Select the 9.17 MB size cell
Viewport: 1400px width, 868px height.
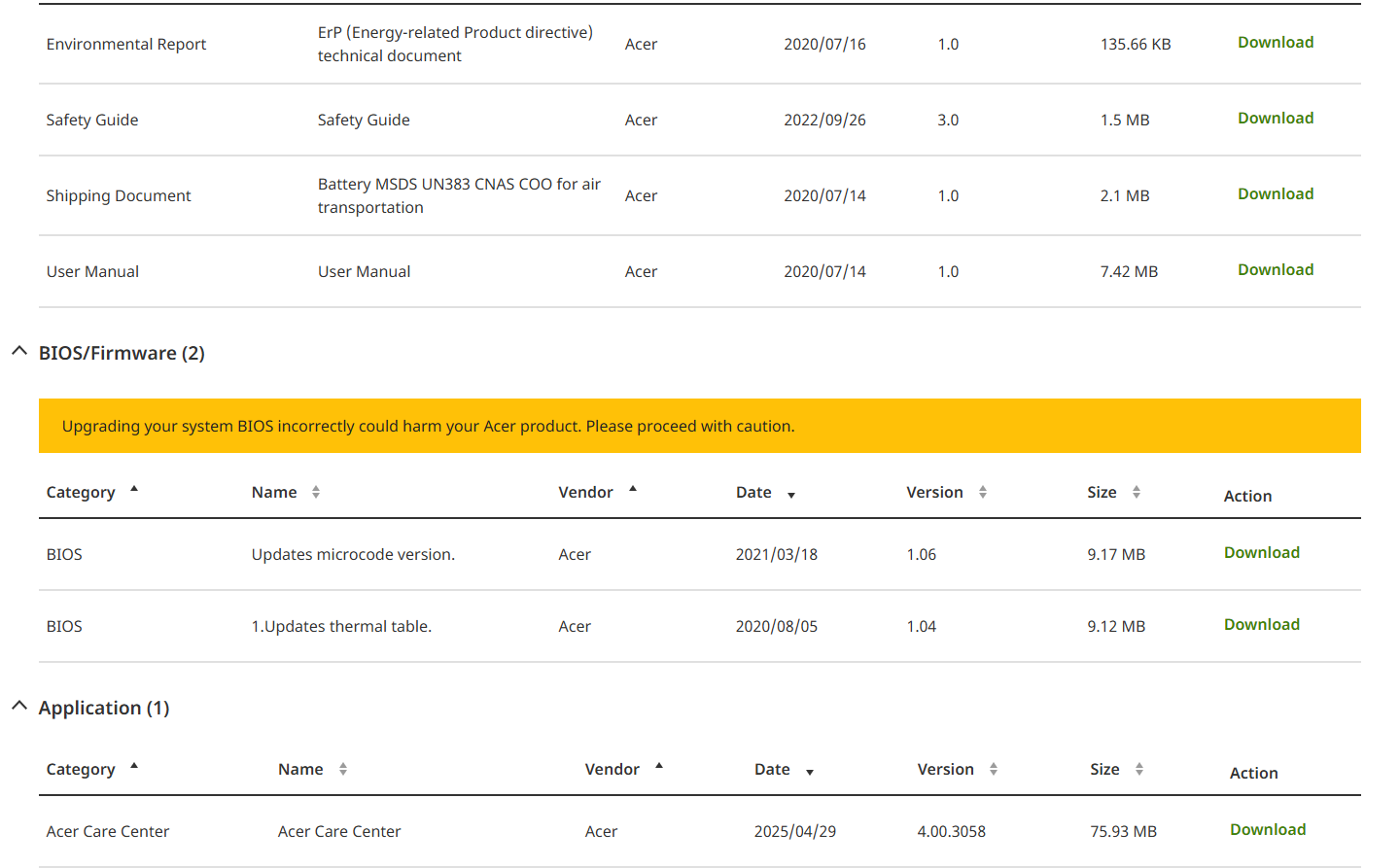click(x=1116, y=555)
